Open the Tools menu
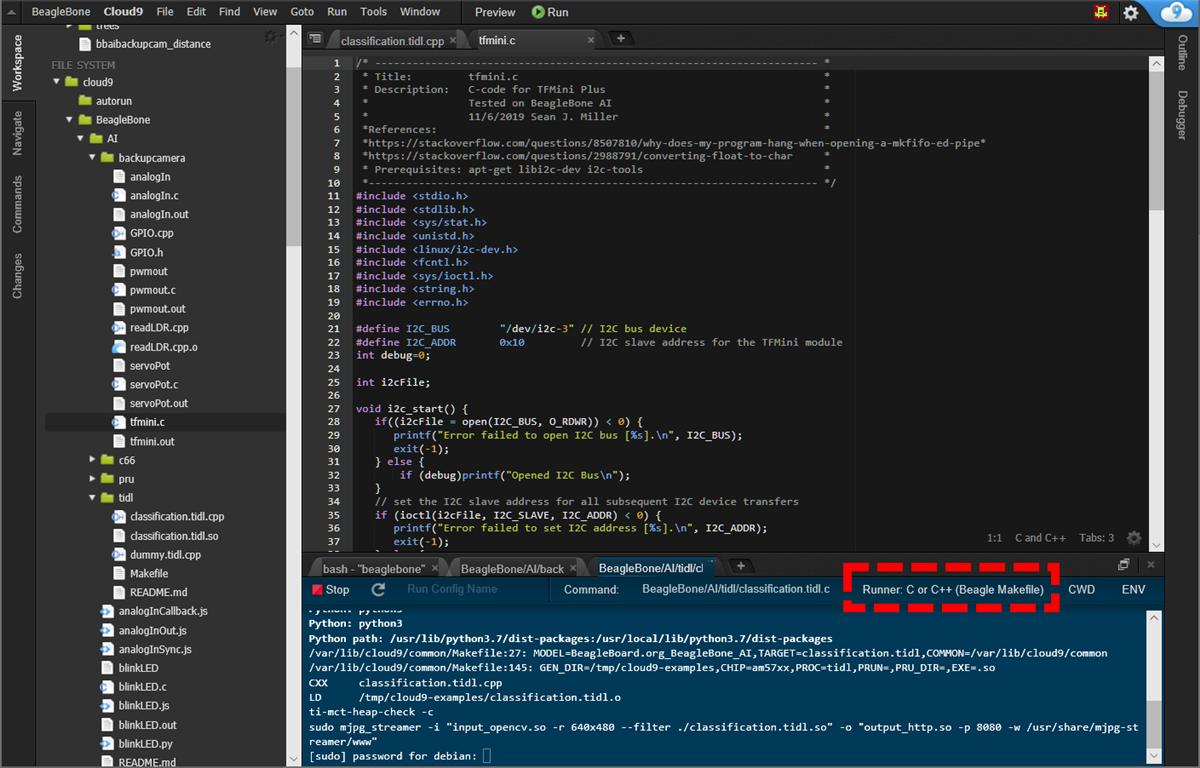This screenshot has width=1200, height=768. pyautogui.click(x=373, y=12)
